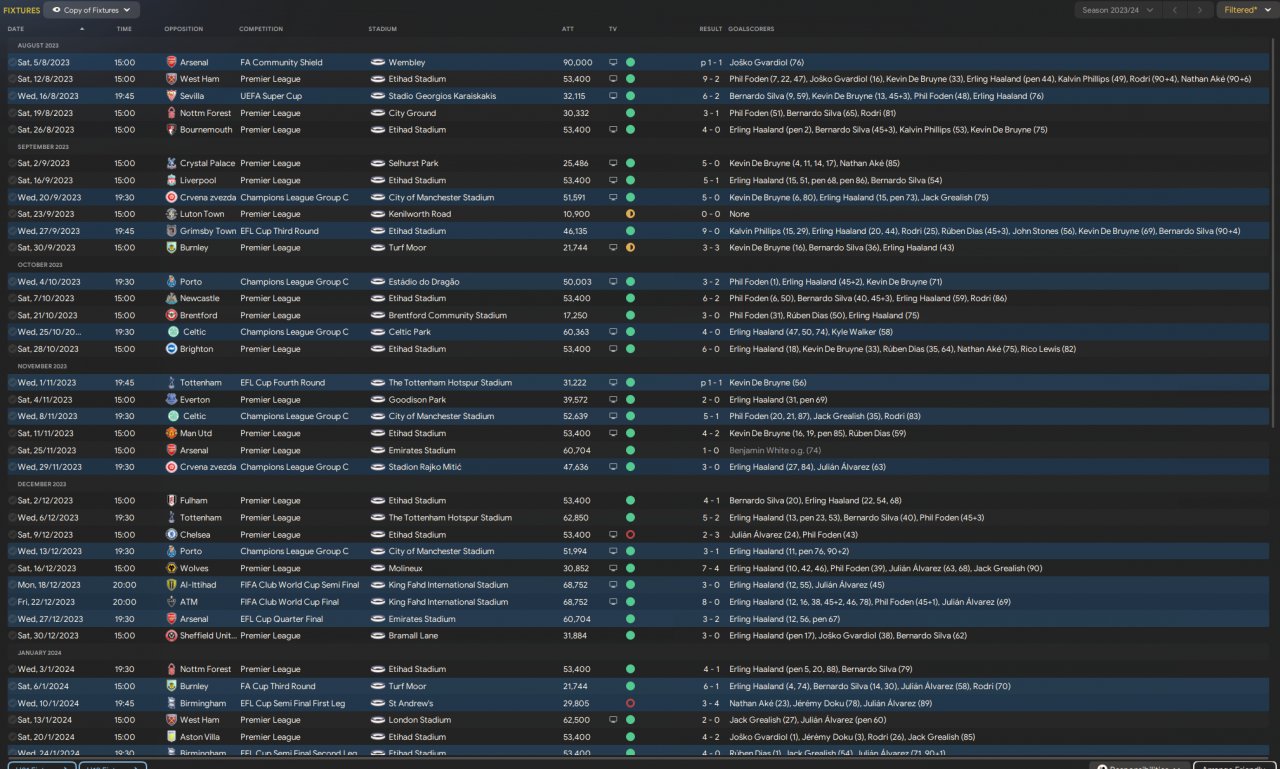Toggle the selection circle for Sat, 11/11/2023
This screenshot has width=1280, height=769.
(12, 433)
